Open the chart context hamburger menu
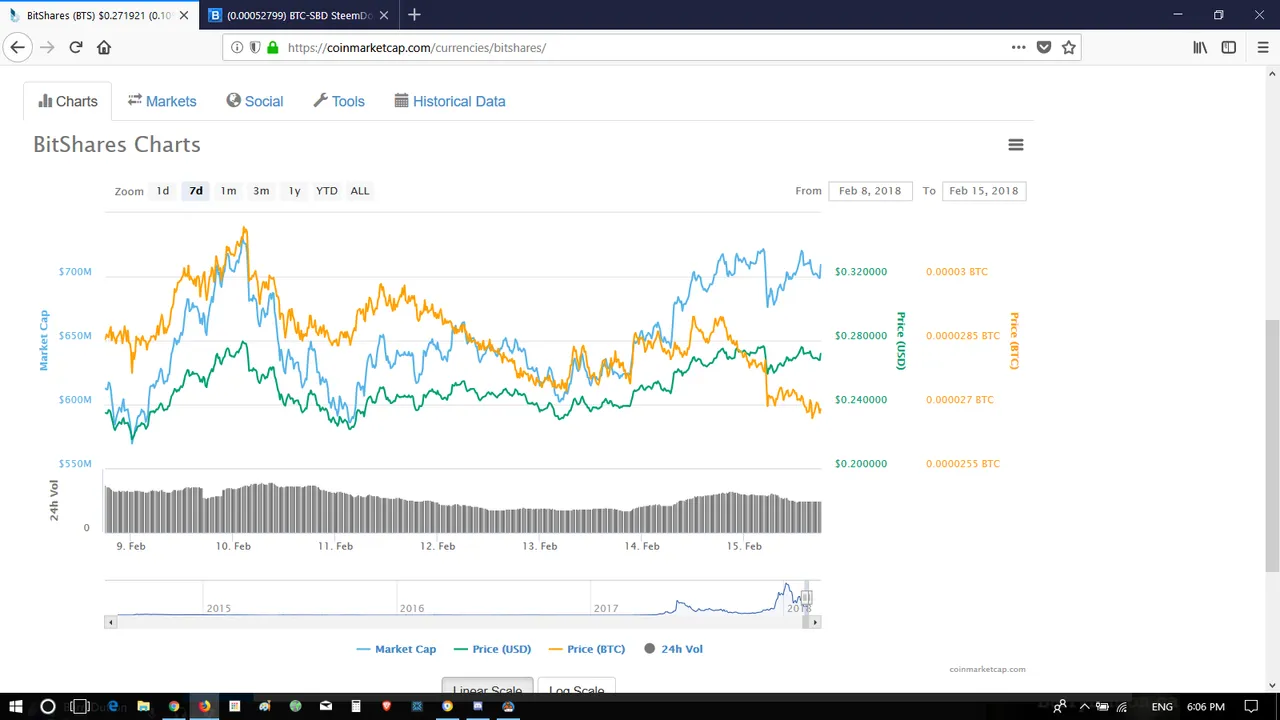 coord(1016,145)
